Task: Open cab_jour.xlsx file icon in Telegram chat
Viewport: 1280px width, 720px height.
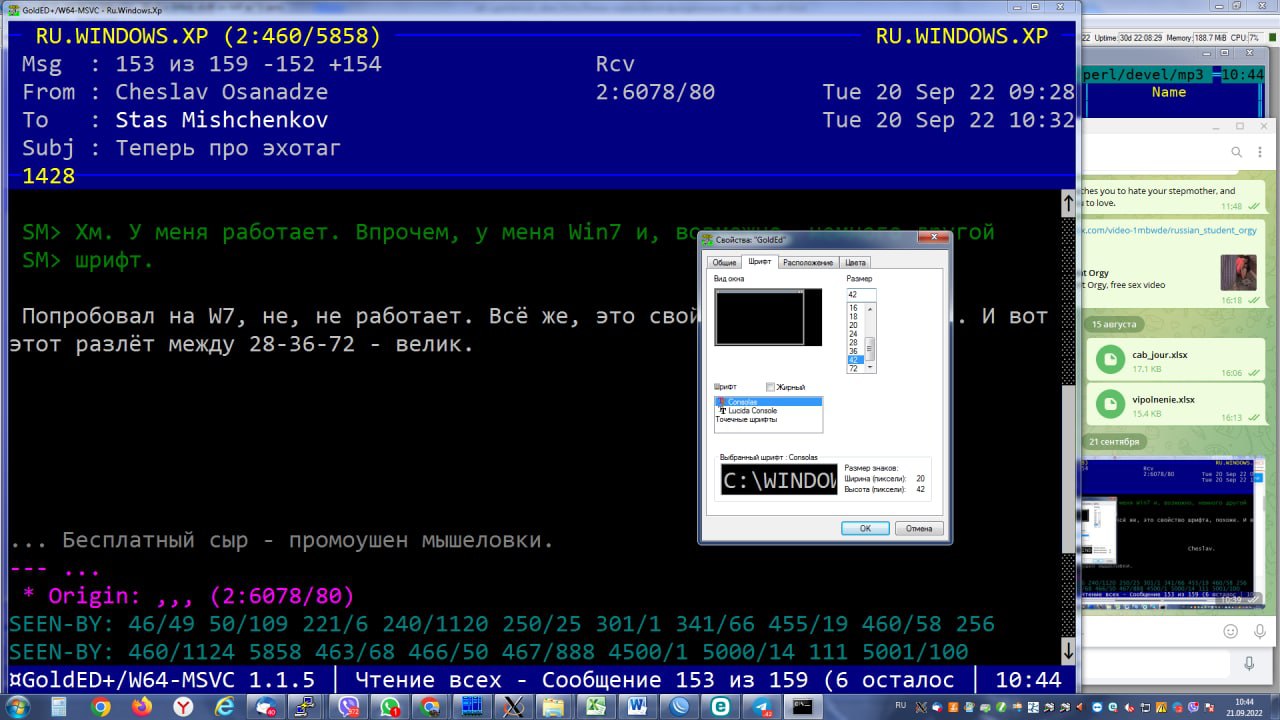Action: coord(1110,360)
